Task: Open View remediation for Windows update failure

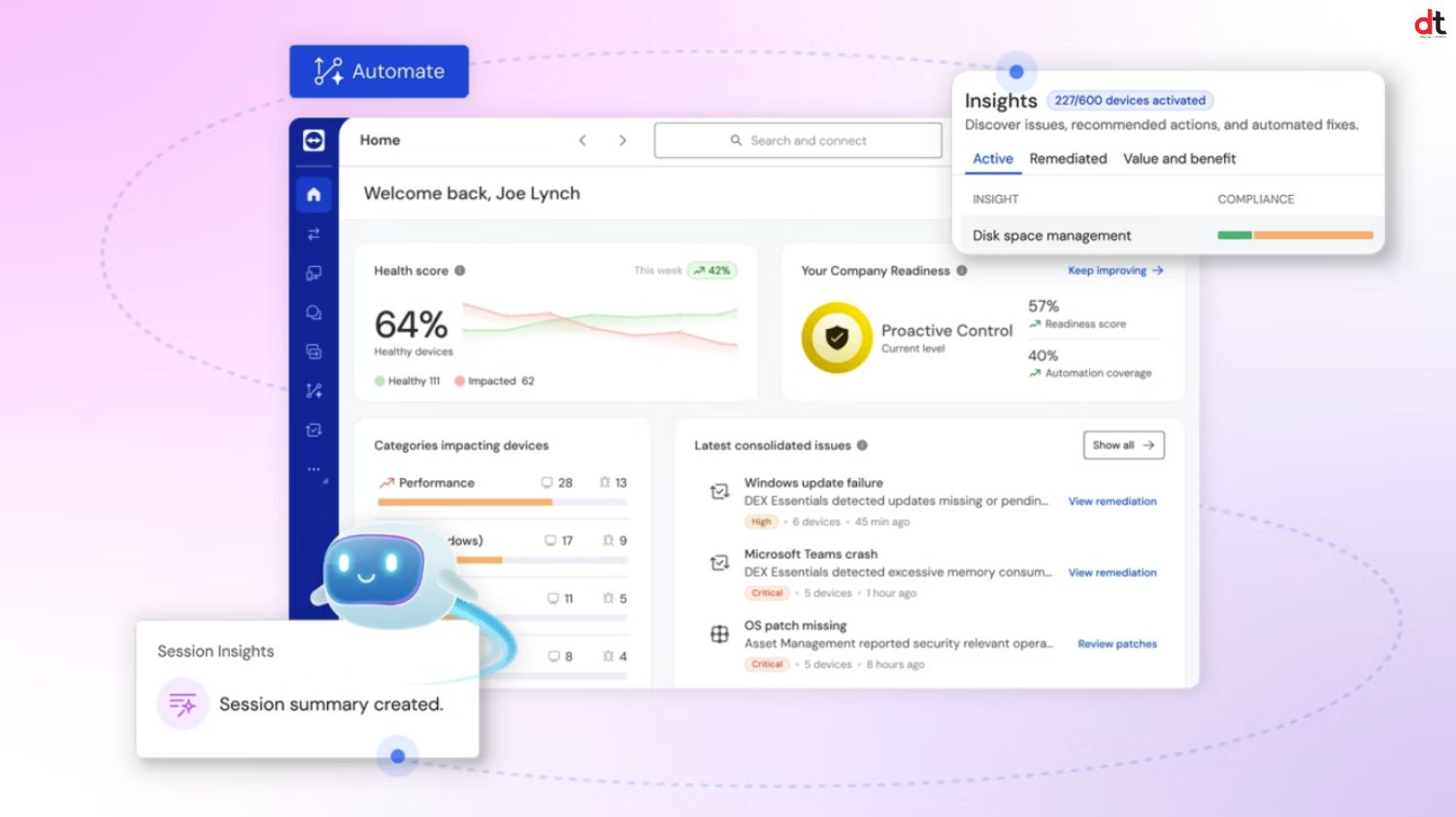Action: click(1112, 501)
